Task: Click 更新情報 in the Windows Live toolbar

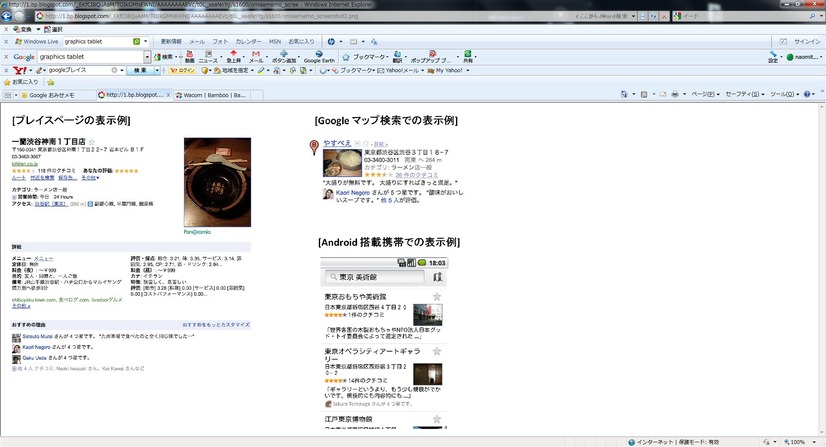Action: pos(171,42)
